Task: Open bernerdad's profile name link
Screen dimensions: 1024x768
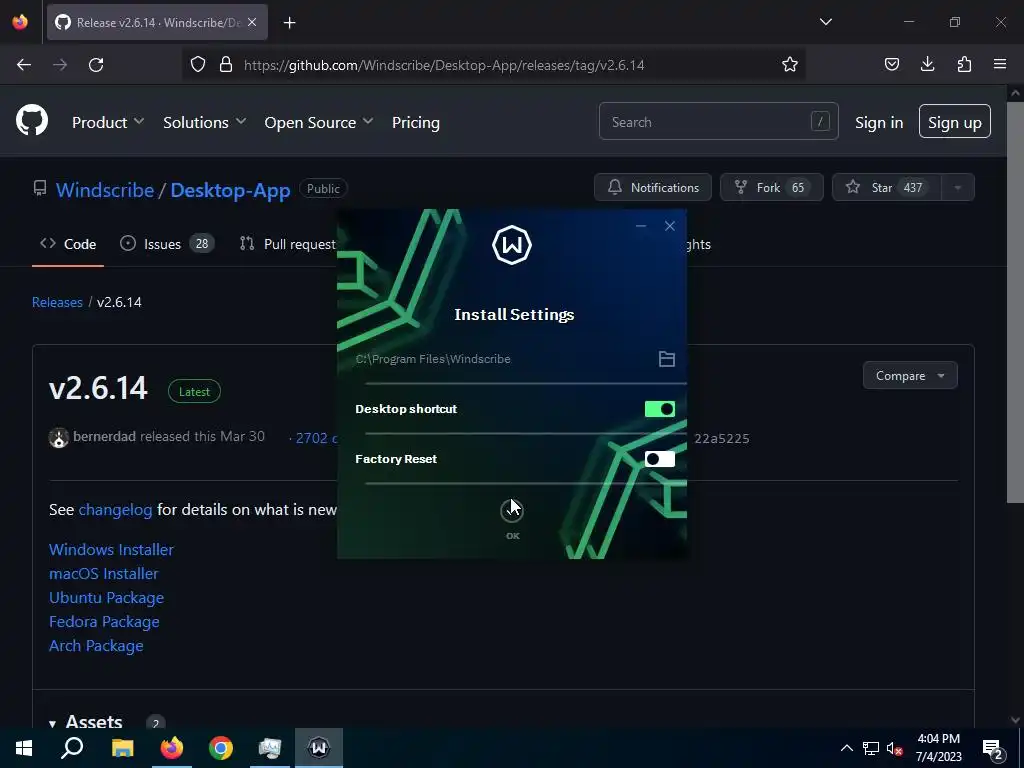Action: (104, 436)
